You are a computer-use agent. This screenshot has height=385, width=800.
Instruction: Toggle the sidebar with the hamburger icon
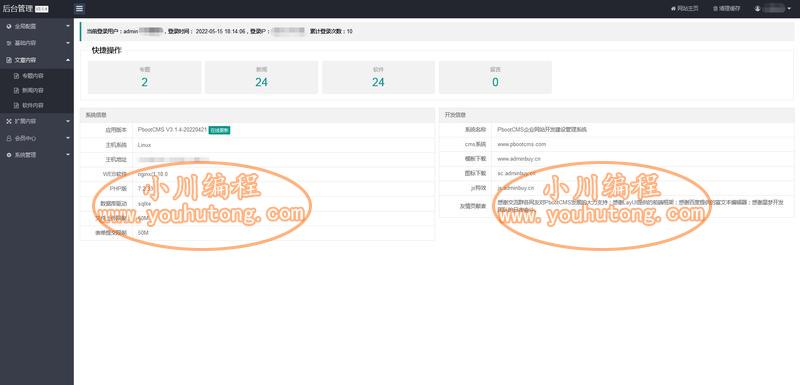coord(80,9)
